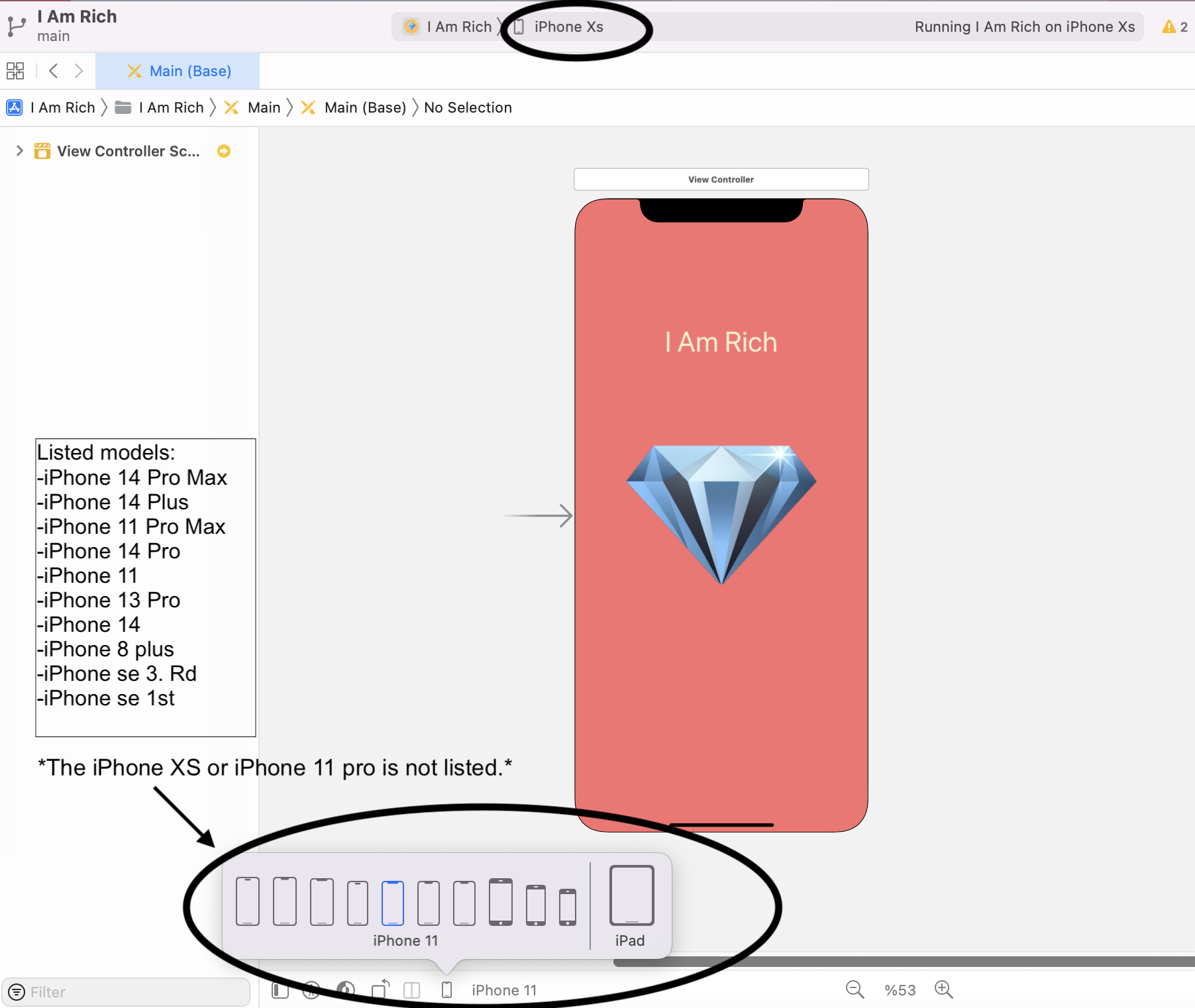
Task: Choose the third device in the picker
Action: [x=322, y=902]
